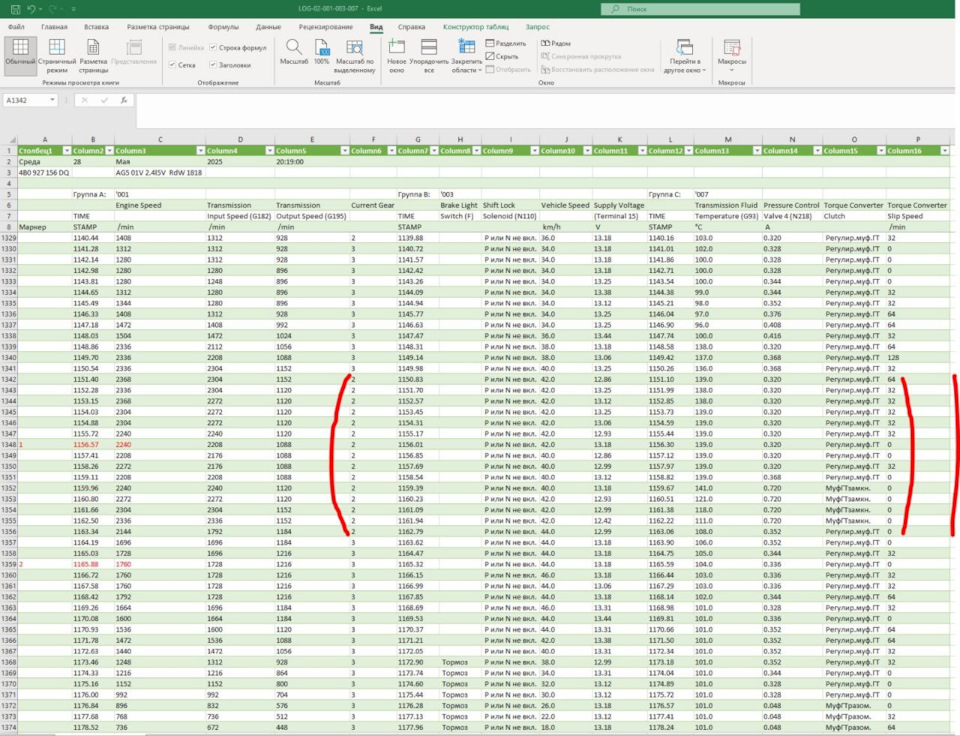Click the Скрыть window button
The image size is (960, 736).
(x=502, y=57)
